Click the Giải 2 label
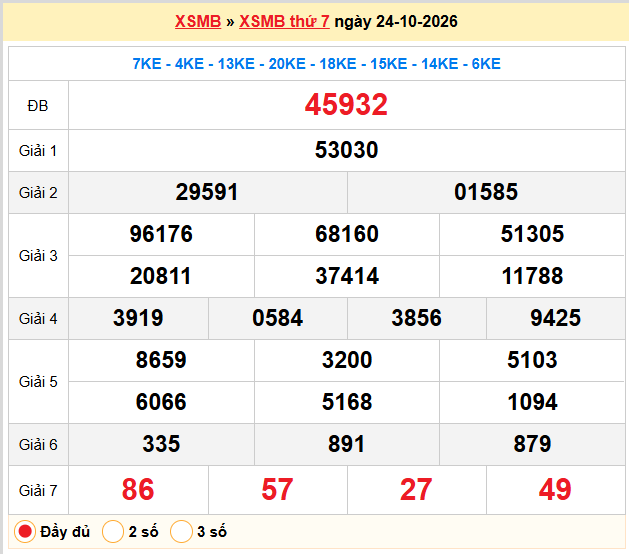The width and height of the screenshot is (629, 554). 38,193
